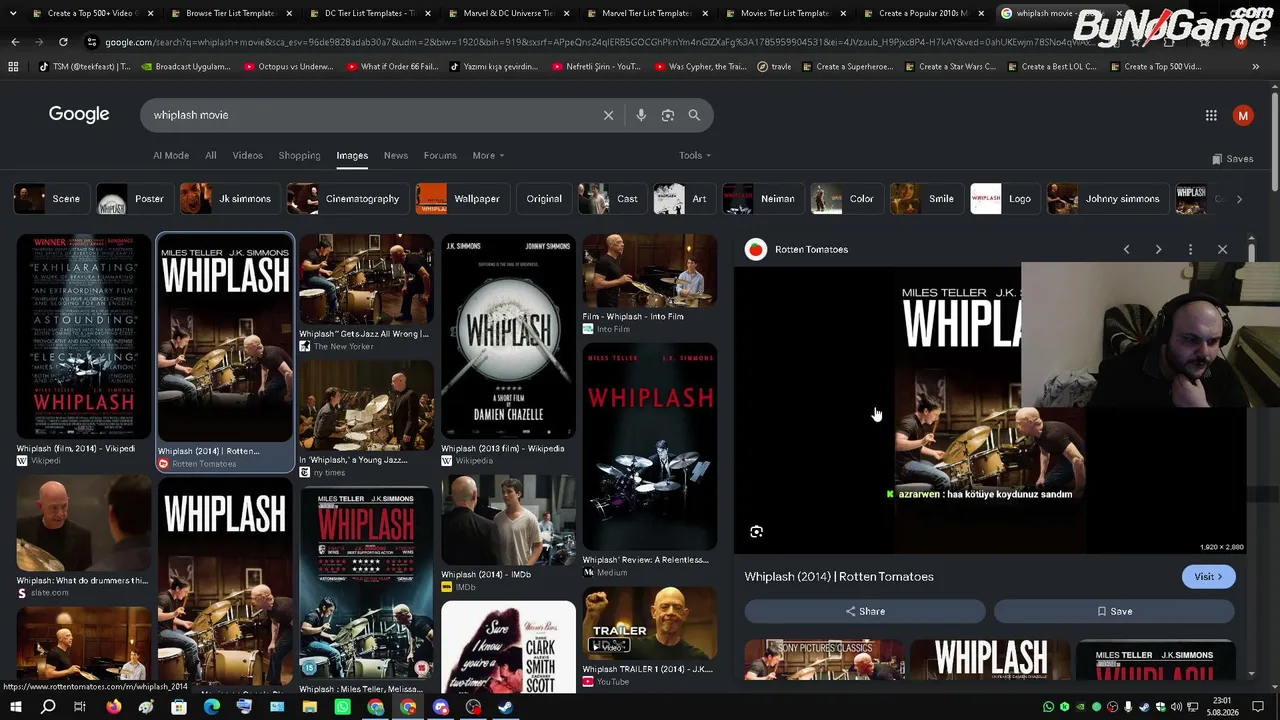
Task: Open the Windows notification center
Action: tap(1258, 707)
